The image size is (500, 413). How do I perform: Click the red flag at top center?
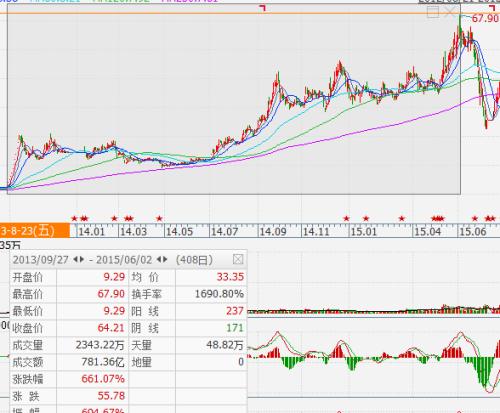(x=263, y=8)
